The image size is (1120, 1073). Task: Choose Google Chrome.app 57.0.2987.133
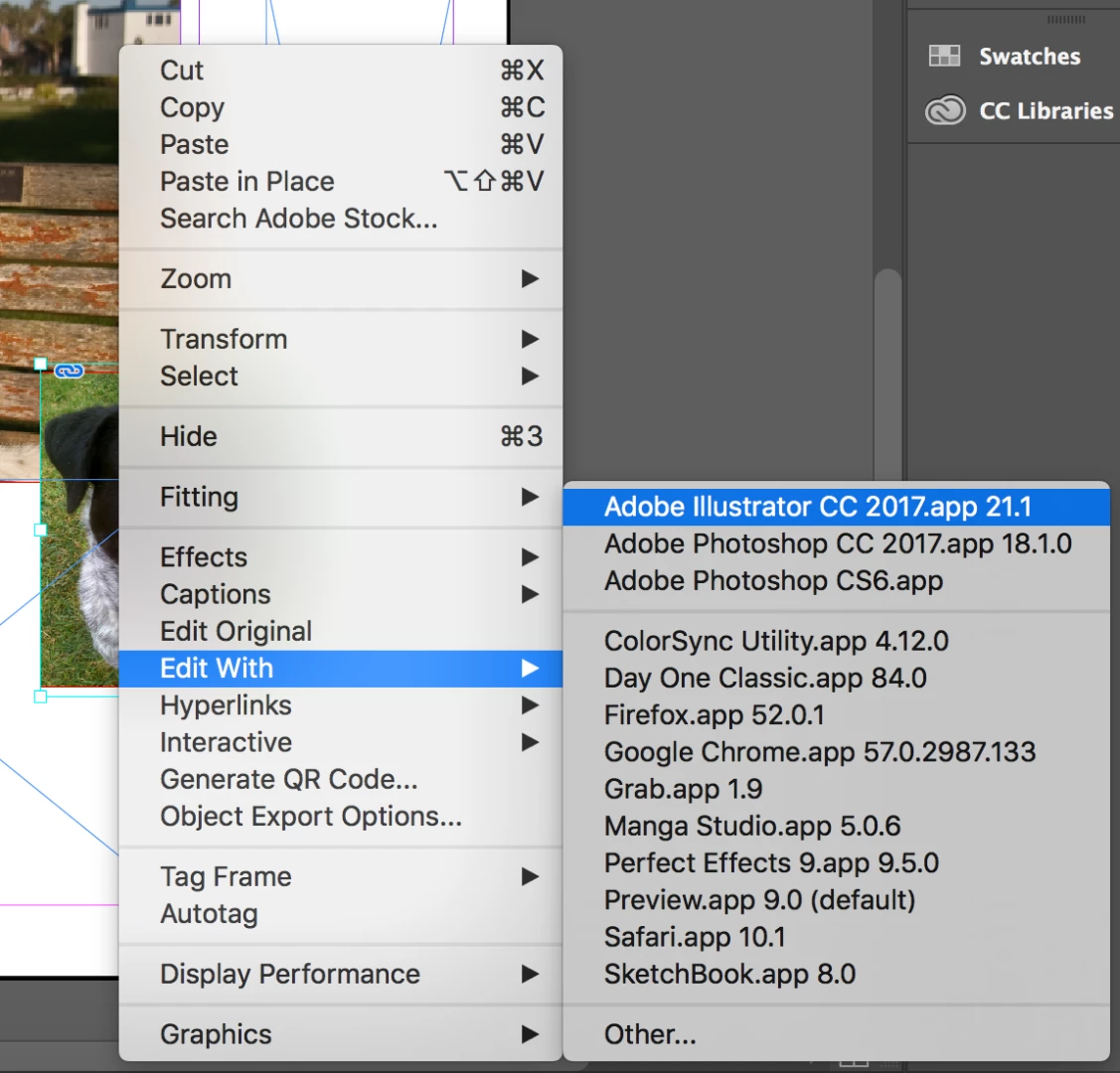pos(837,752)
